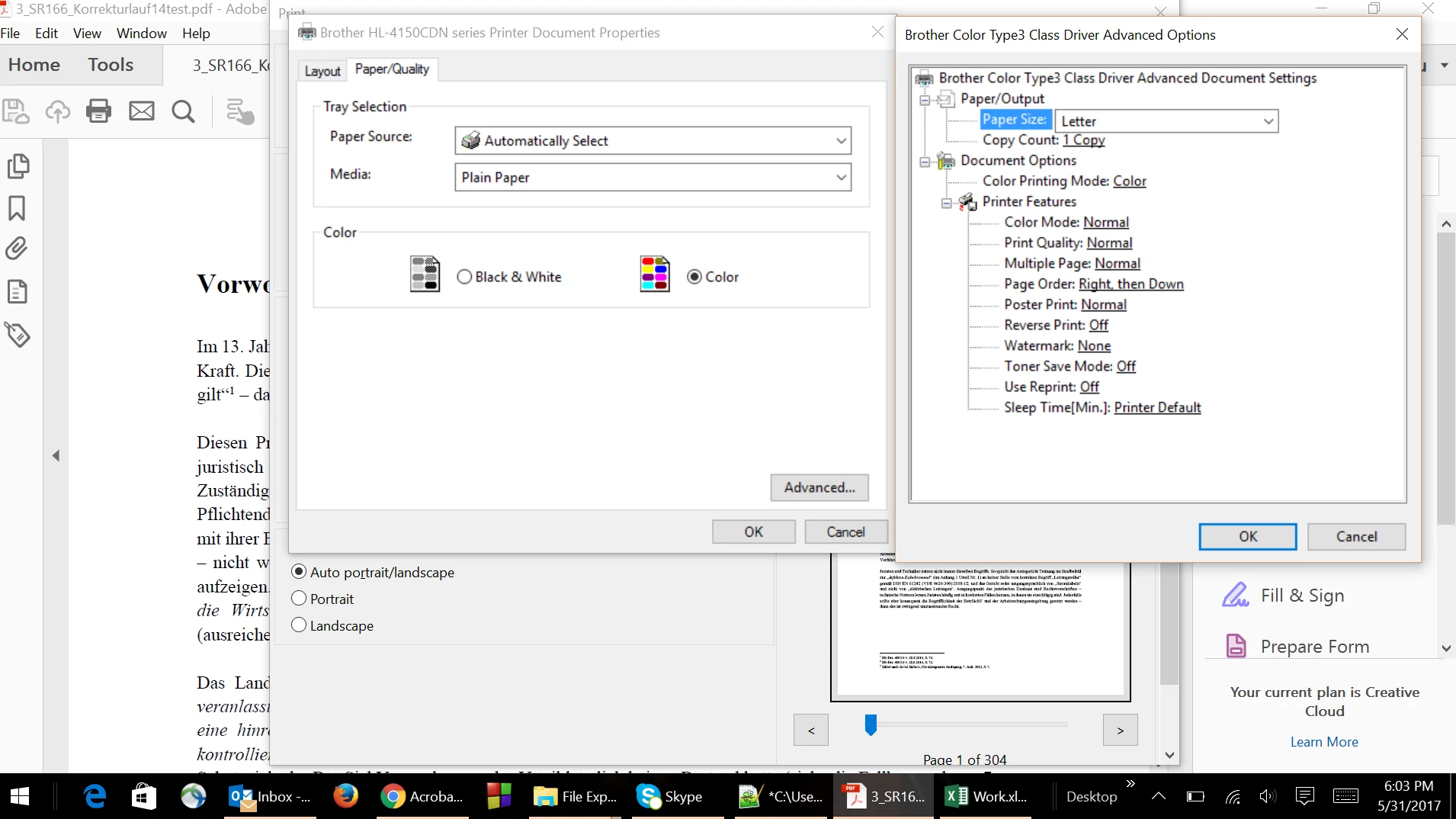Click the save to cloud toolbar icon

(x=16, y=111)
